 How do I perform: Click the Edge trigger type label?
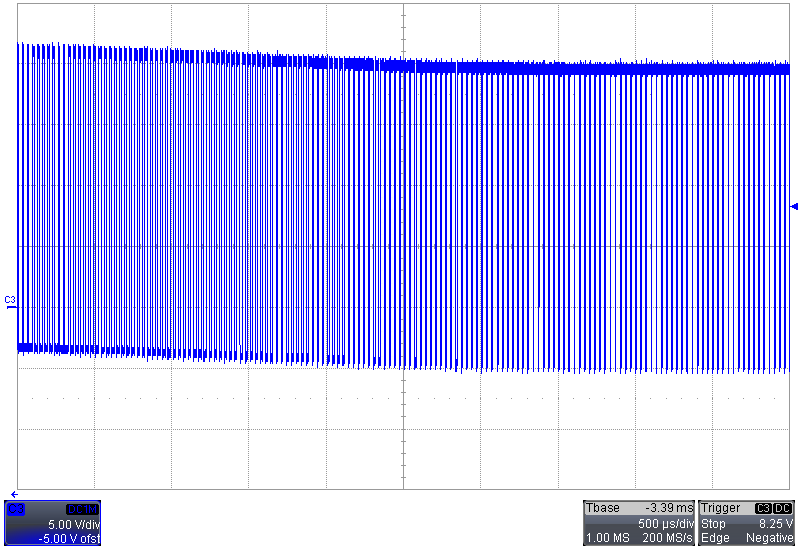click(x=714, y=538)
